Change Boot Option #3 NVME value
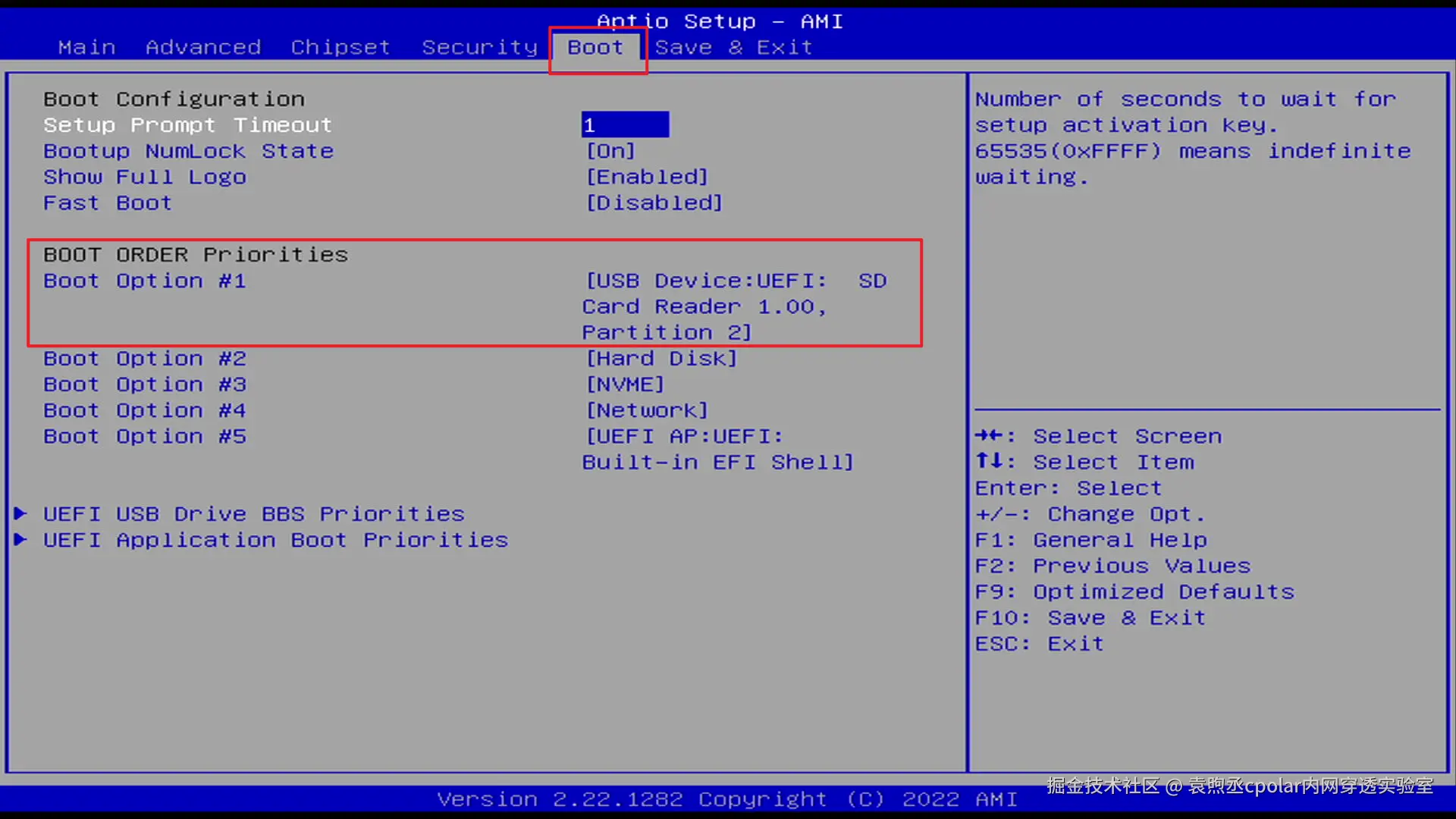Viewport: 1456px width, 819px height. tap(625, 384)
